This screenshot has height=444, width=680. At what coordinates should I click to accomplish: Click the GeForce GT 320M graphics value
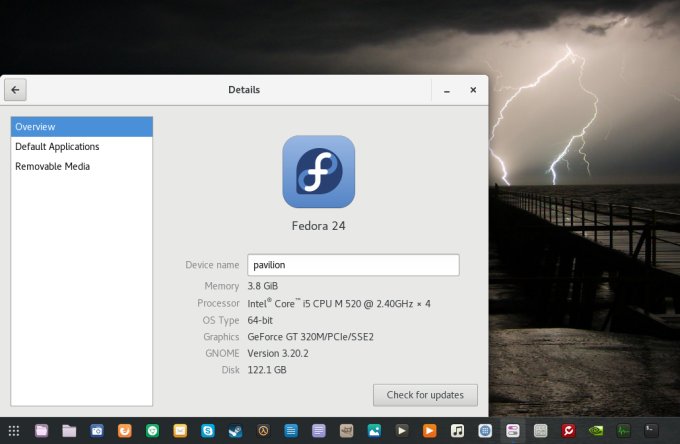[311, 337]
